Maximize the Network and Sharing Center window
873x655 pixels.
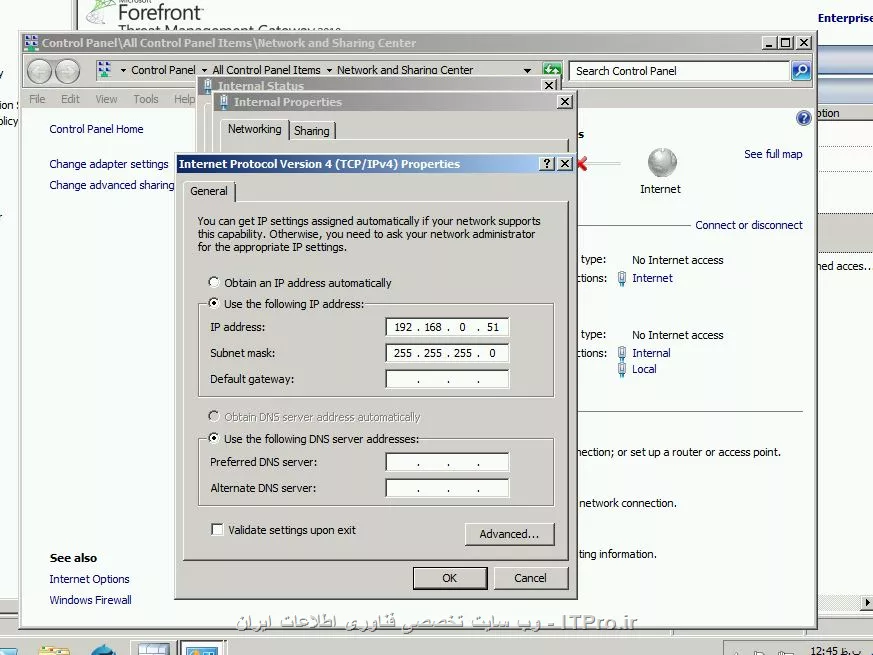pos(786,43)
